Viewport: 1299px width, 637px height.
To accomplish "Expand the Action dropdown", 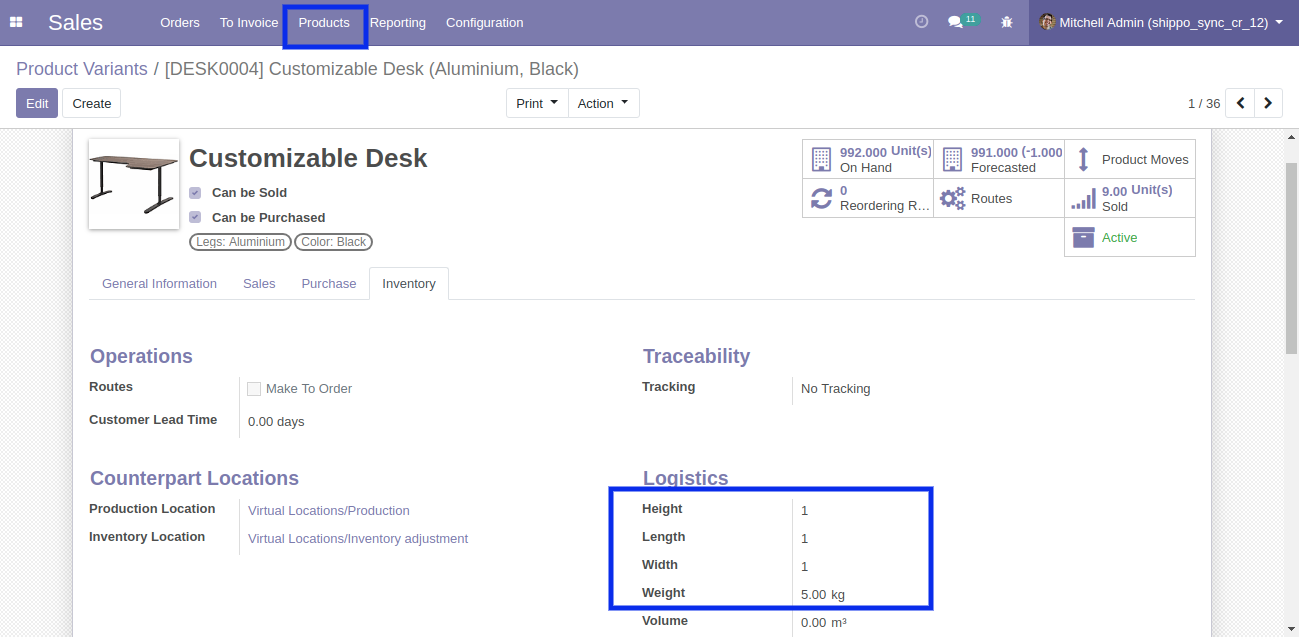I will (603, 103).
